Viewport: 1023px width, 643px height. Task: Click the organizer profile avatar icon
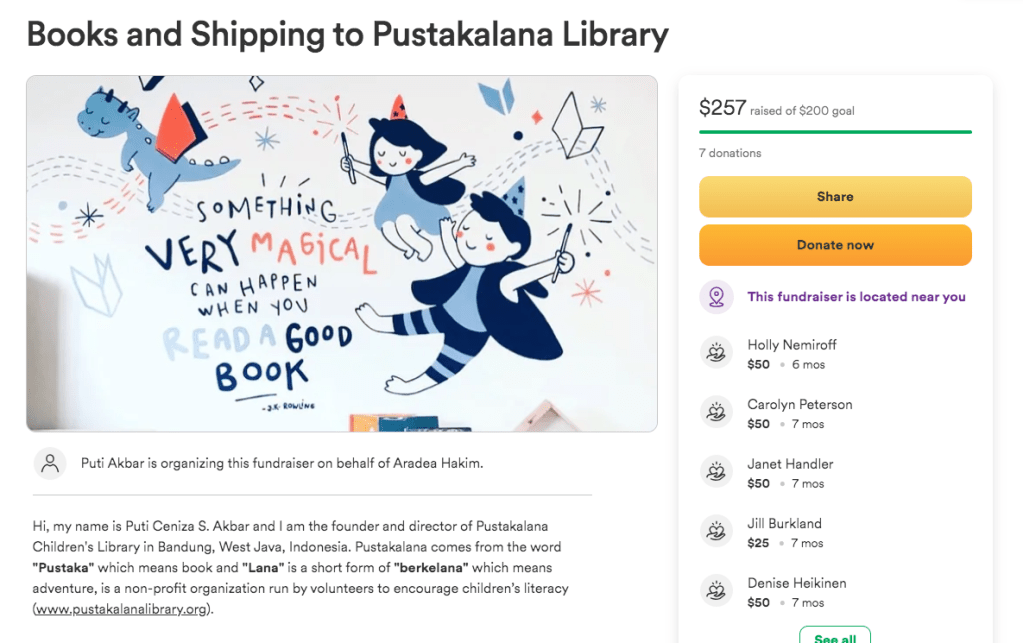[x=50, y=463]
